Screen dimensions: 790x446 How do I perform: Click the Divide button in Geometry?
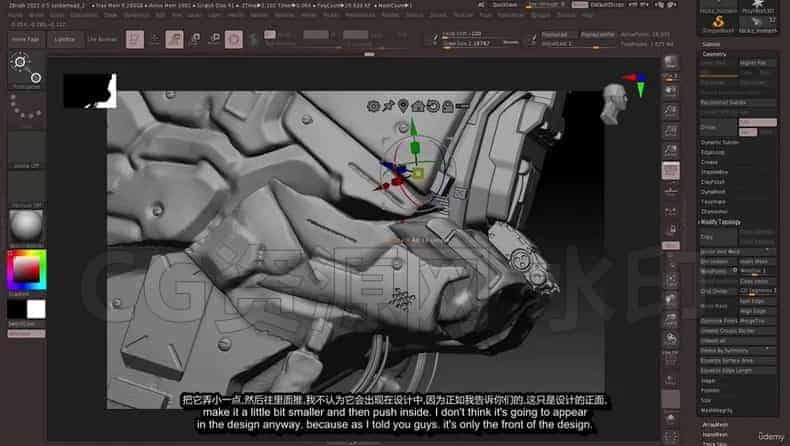[x=718, y=128]
